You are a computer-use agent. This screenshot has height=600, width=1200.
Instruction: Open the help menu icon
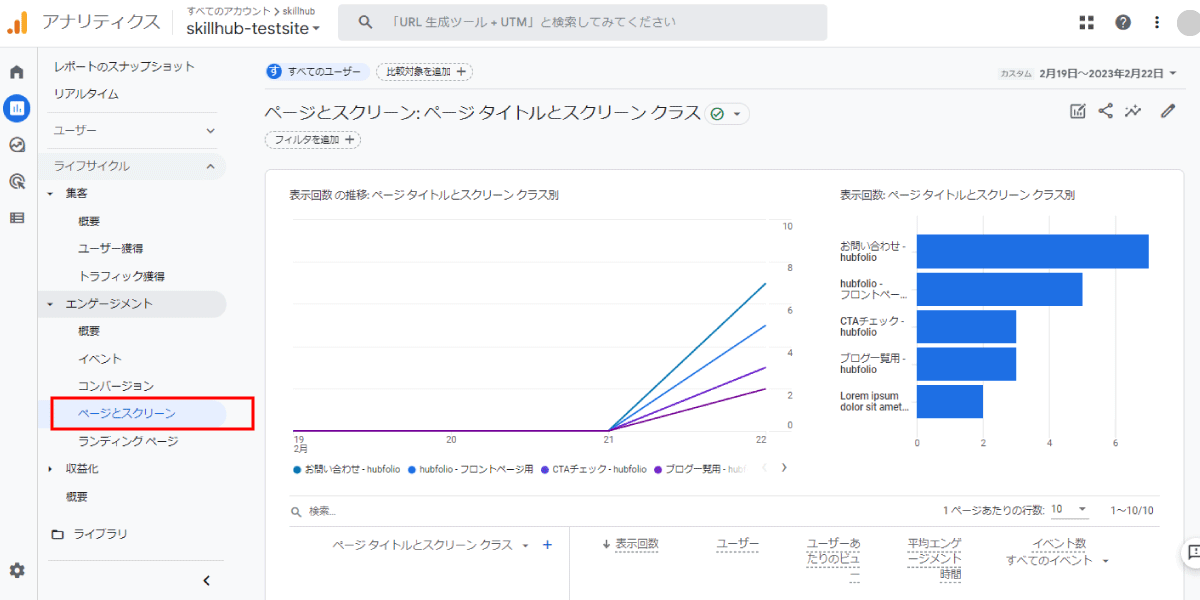click(1123, 22)
